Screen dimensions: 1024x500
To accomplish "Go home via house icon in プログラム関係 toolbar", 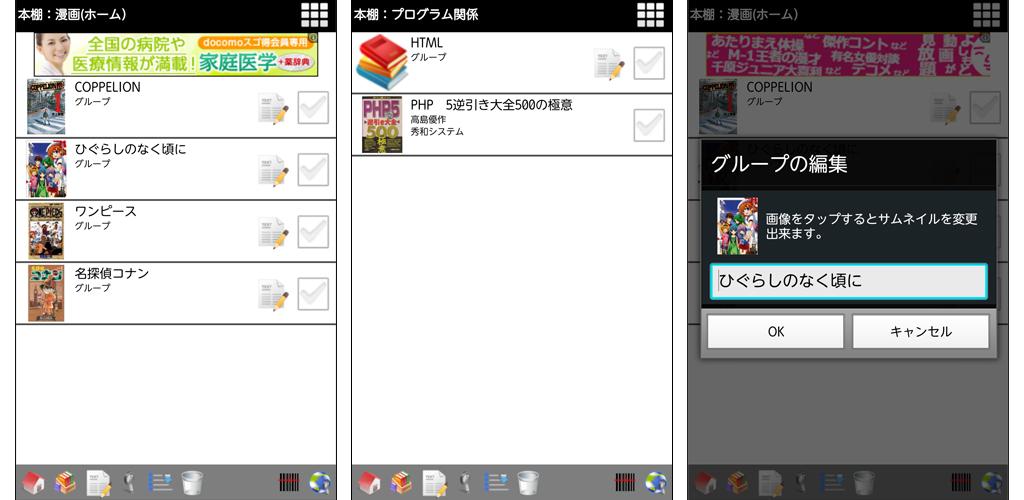I will [x=370, y=483].
